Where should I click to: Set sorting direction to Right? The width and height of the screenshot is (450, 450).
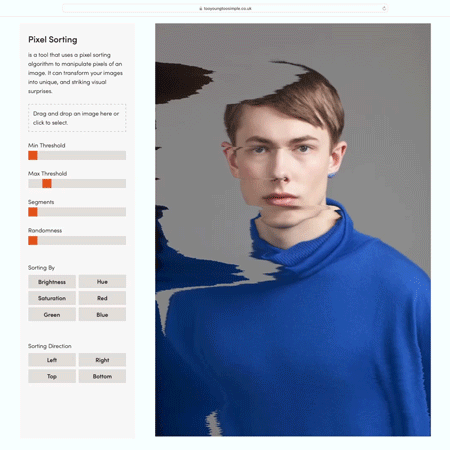pyautogui.click(x=102, y=360)
